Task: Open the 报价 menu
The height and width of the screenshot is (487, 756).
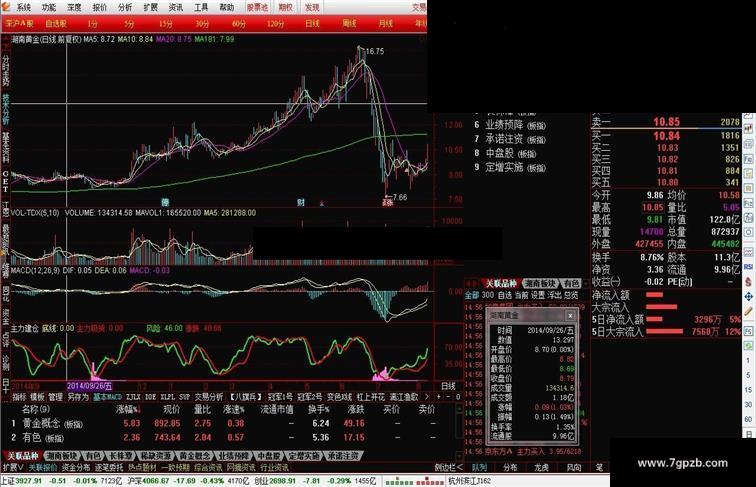Action: (x=100, y=7)
